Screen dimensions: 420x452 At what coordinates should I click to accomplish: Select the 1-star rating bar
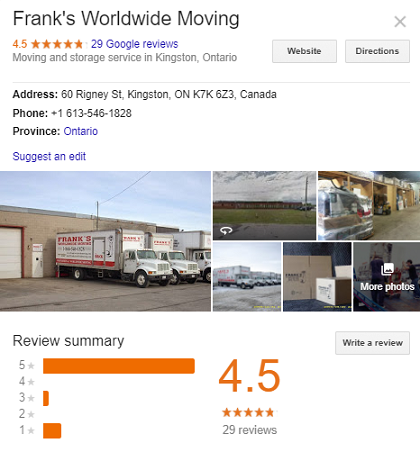click(52, 430)
